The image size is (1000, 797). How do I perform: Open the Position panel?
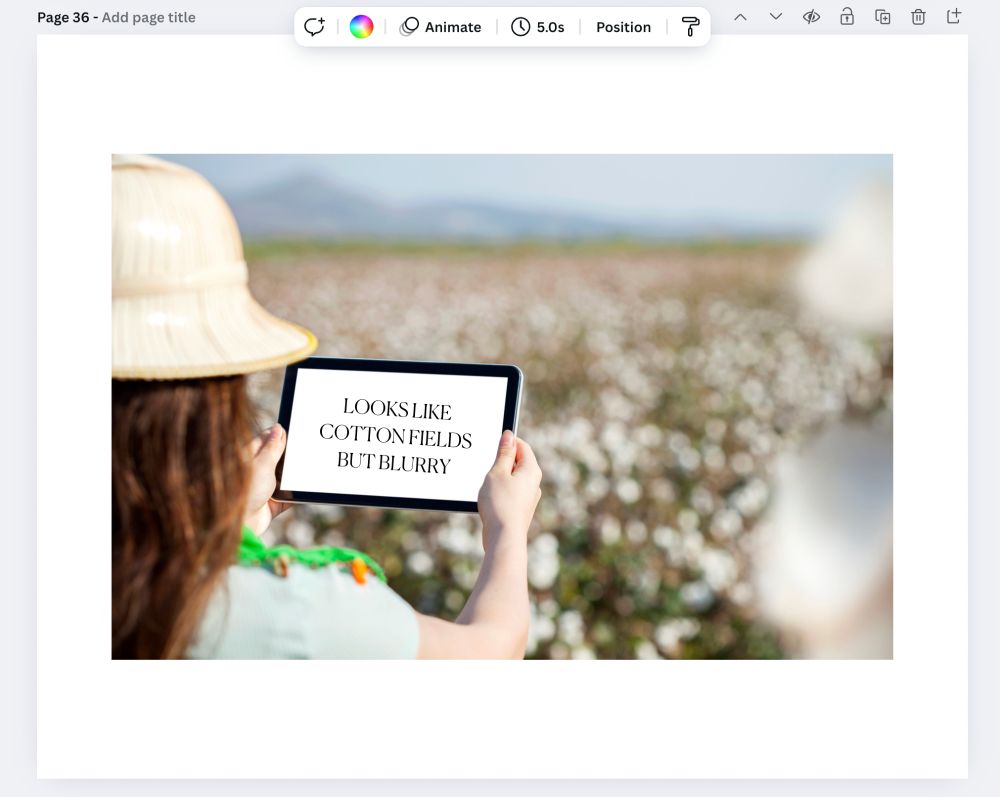(623, 27)
